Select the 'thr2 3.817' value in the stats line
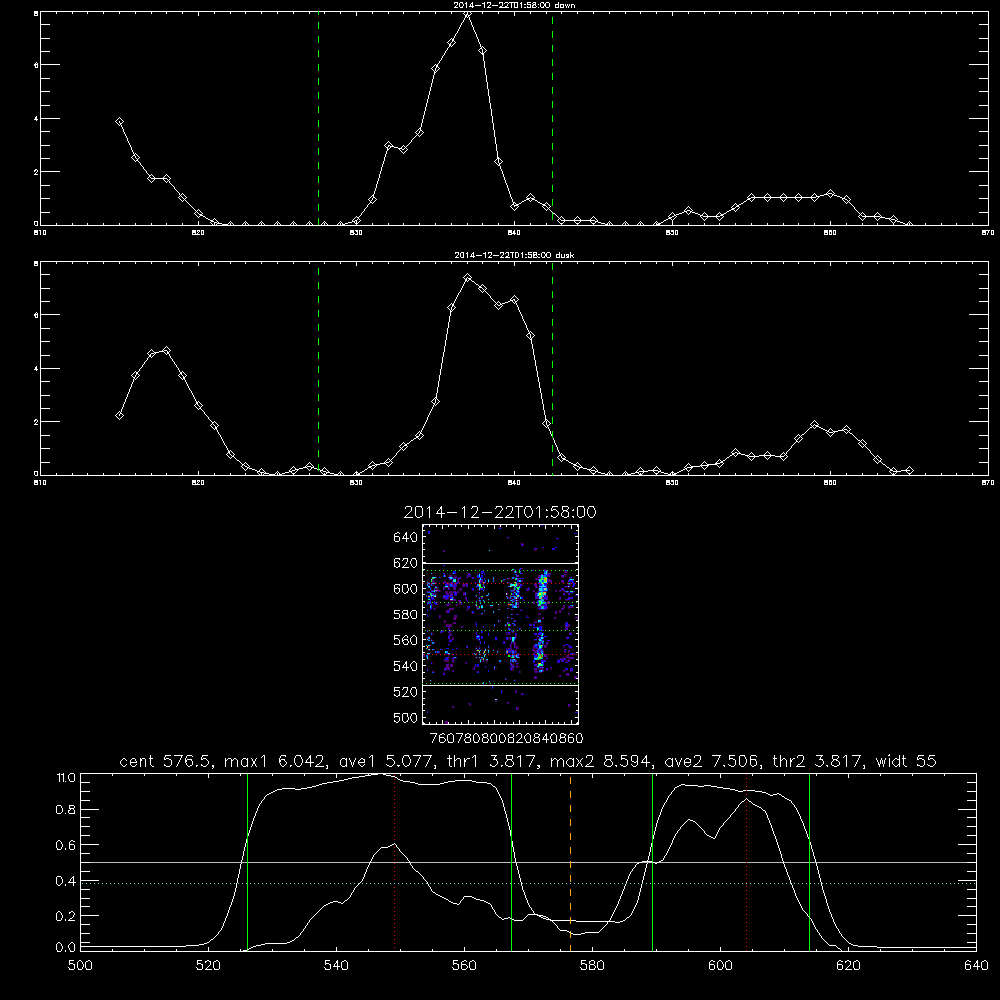This screenshot has height=1000, width=1000. coord(817,761)
